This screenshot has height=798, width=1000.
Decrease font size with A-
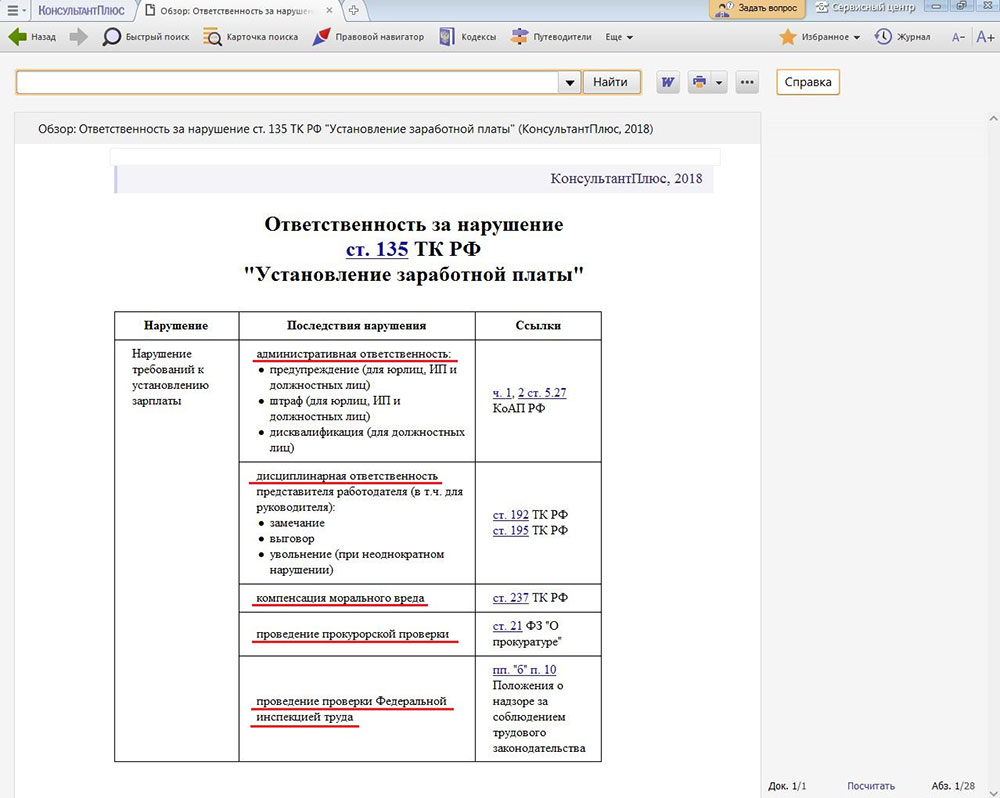pos(958,37)
